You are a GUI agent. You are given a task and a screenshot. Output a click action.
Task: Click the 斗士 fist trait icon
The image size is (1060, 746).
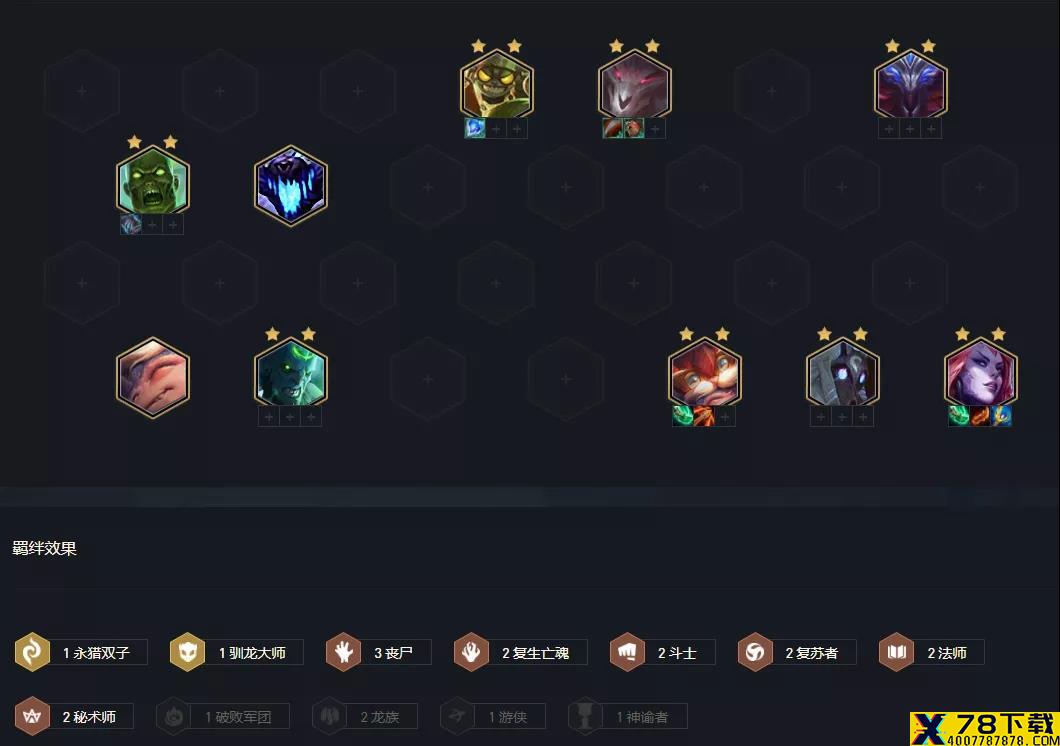(x=627, y=653)
